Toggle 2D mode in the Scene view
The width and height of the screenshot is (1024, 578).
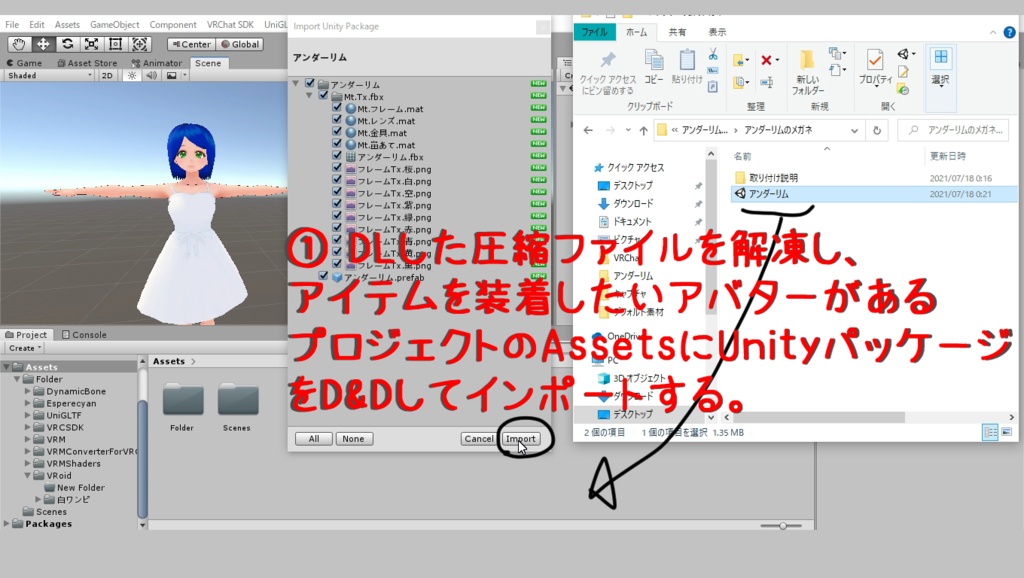(107, 74)
